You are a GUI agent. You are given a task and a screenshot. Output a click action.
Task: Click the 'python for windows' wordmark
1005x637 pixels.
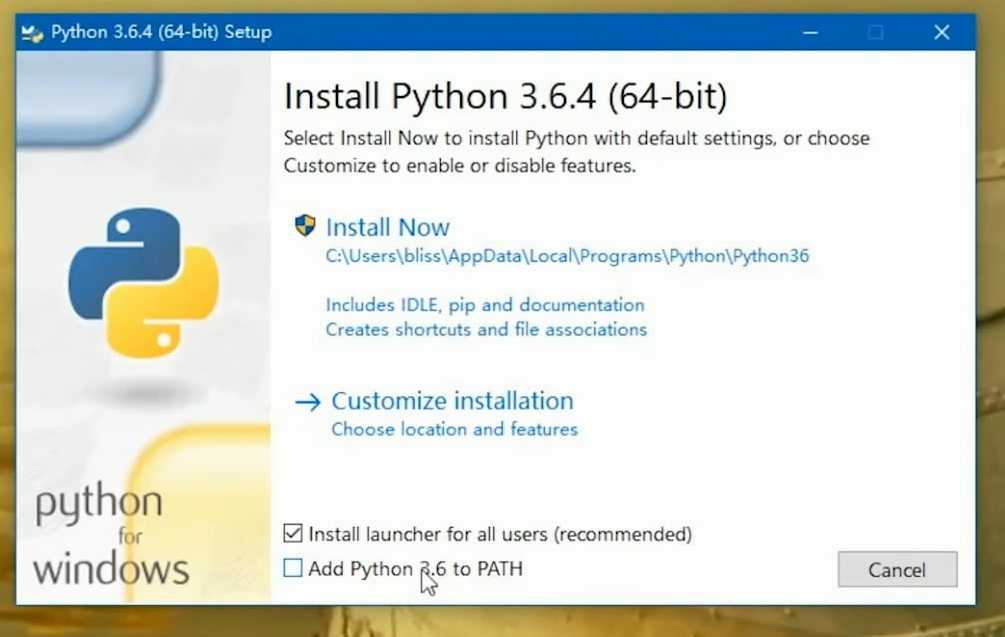tap(111, 536)
